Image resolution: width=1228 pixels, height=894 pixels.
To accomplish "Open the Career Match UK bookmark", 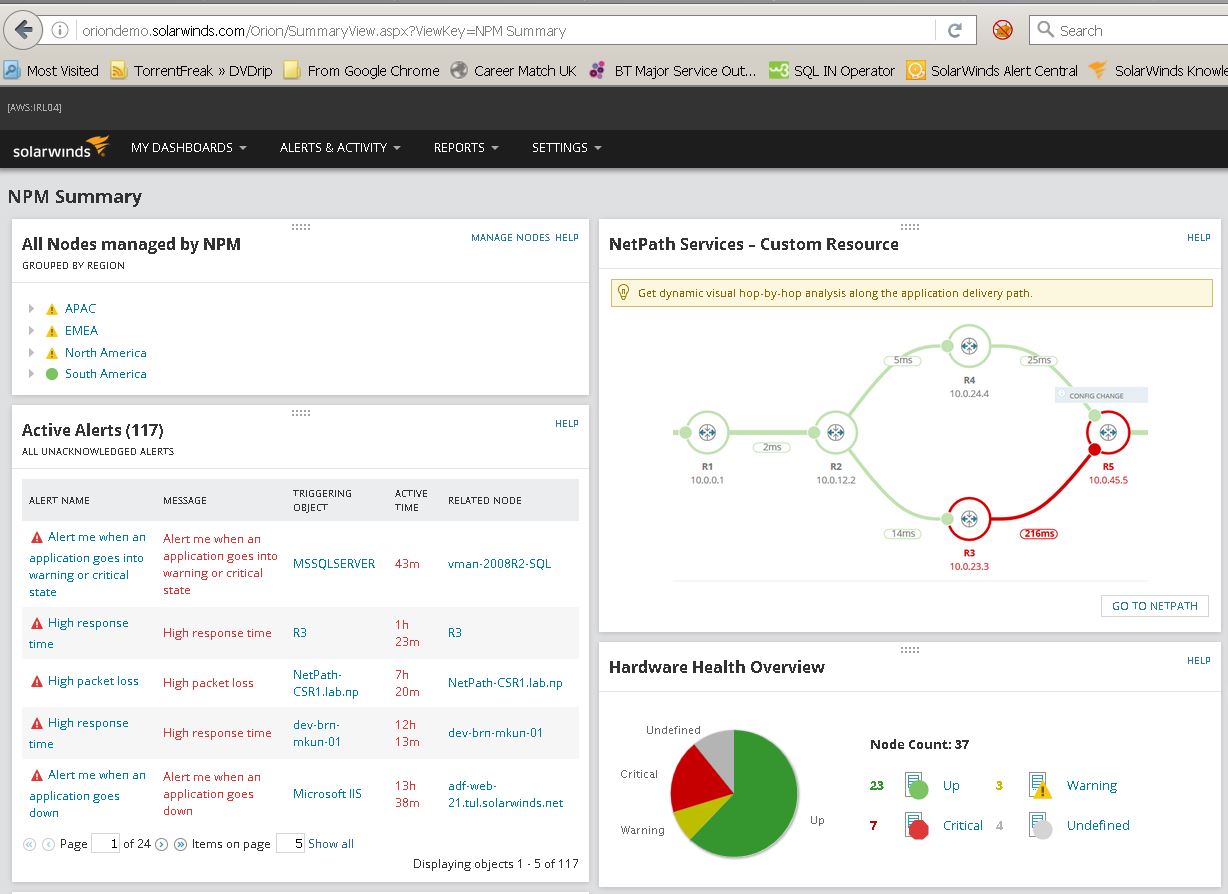I will pyautogui.click(x=513, y=71).
